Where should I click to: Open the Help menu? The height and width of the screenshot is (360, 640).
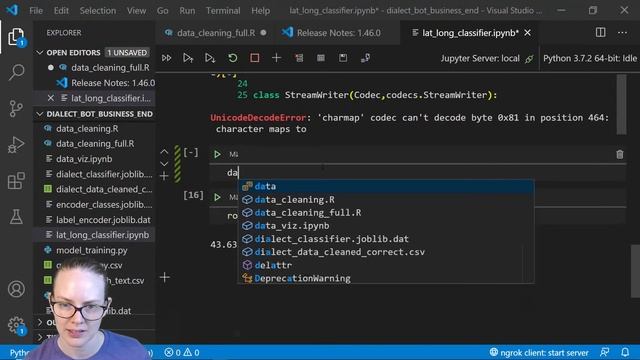pos(260,11)
